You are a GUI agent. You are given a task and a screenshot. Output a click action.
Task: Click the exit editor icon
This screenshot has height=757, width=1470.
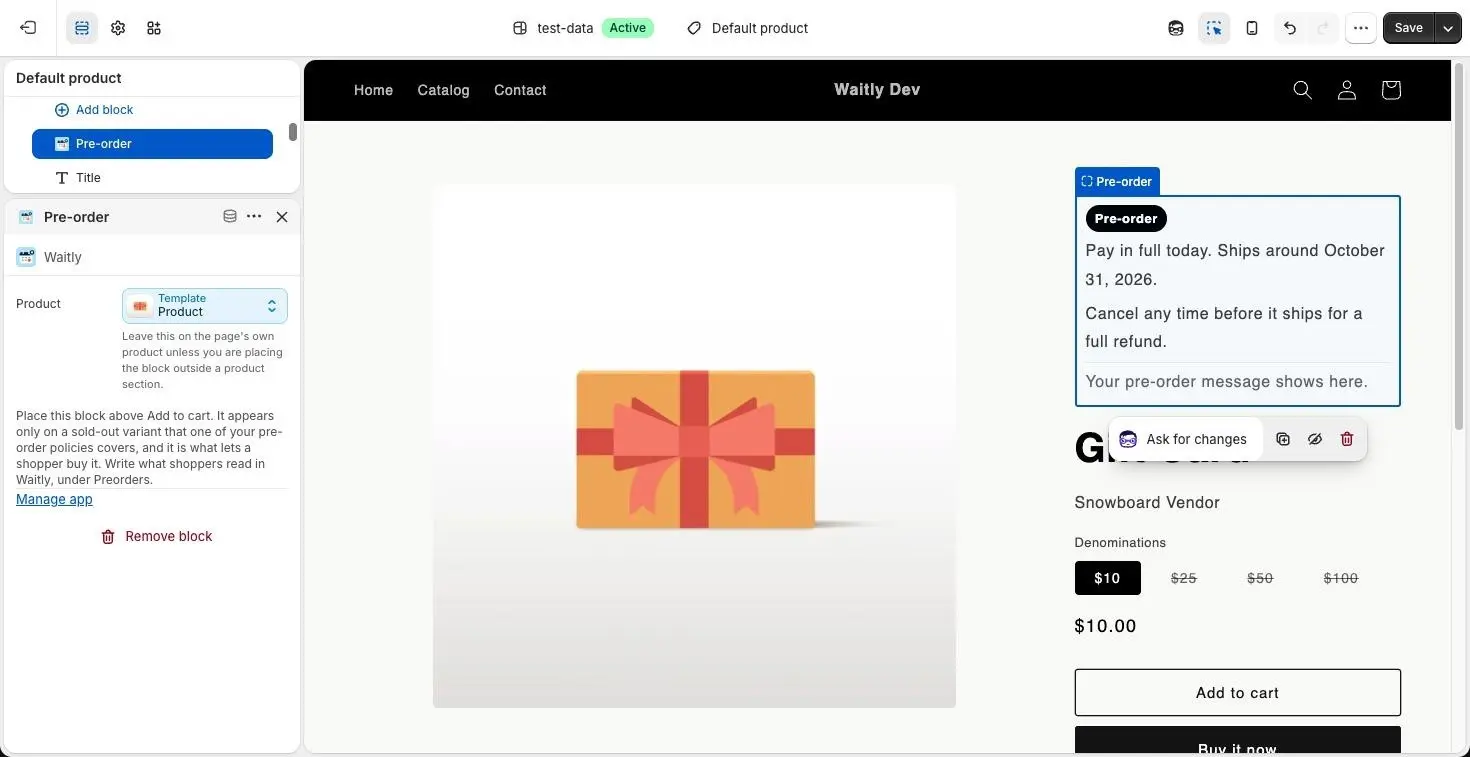point(28,28)
